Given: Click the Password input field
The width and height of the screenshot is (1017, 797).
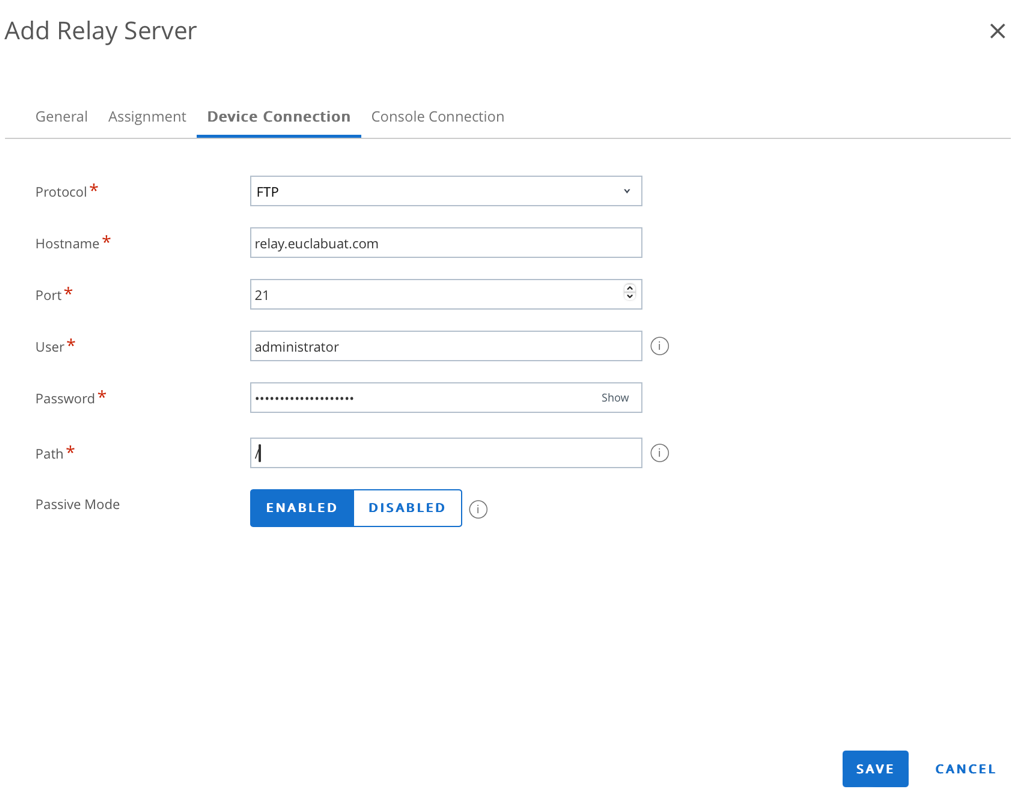Looking at the screenshot, I should coord(420,398).
